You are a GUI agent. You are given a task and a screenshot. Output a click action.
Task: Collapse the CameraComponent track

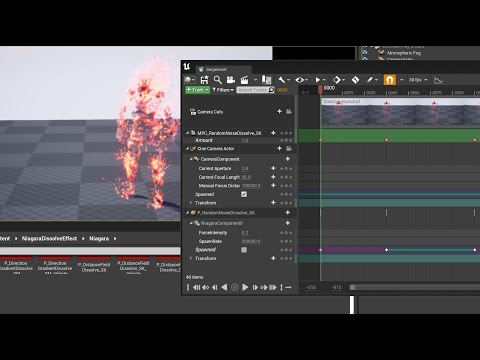click(x=191, y=159)
